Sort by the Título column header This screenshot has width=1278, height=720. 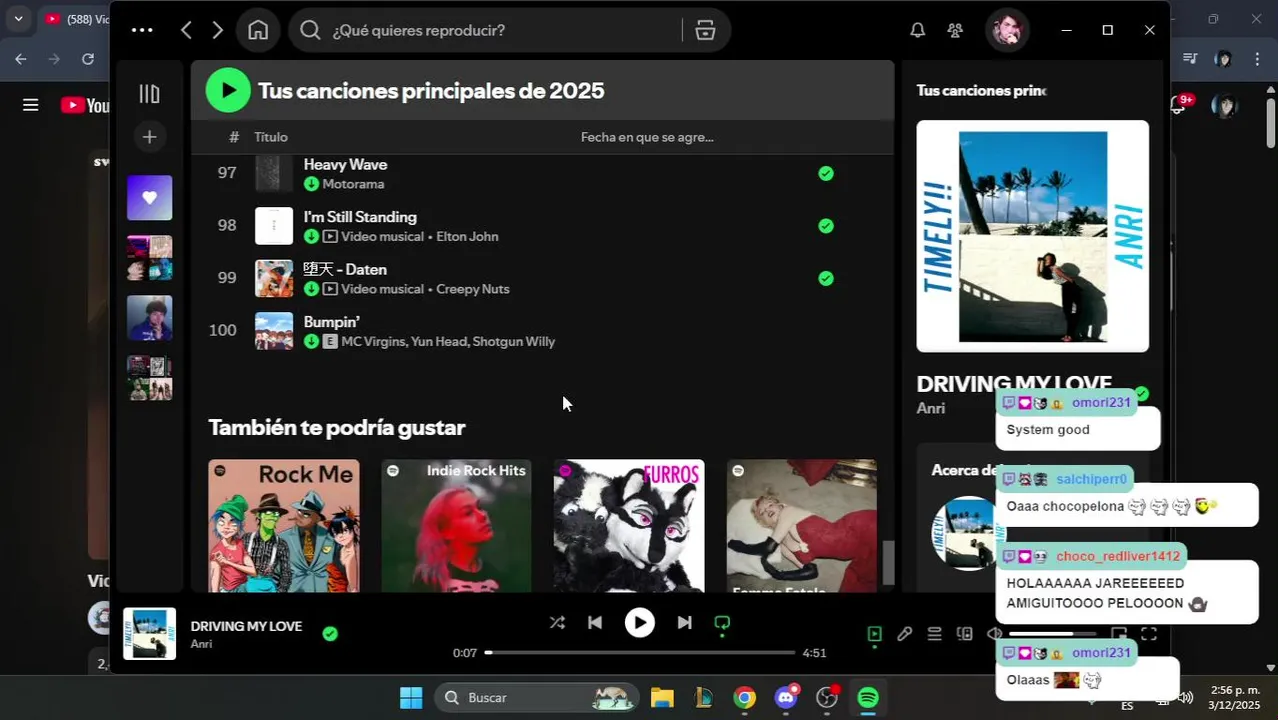pyautogui.click(x=271, y=137)
